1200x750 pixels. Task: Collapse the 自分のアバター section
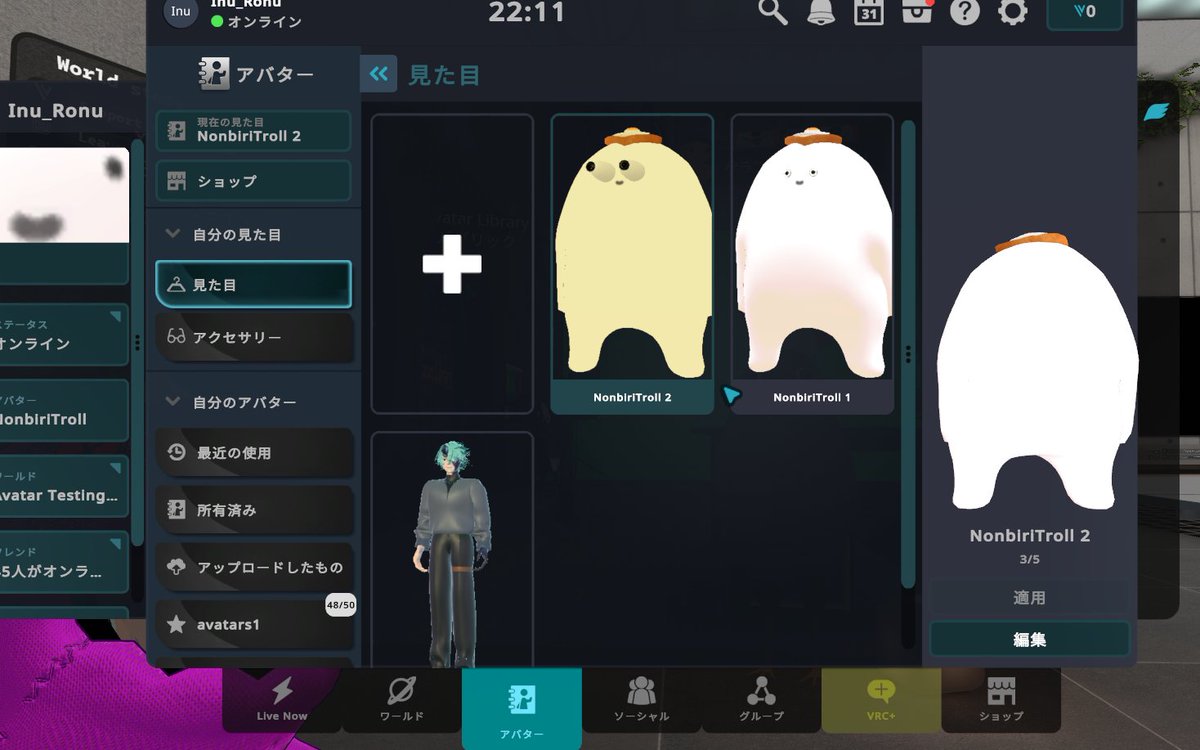coord(172,402)
